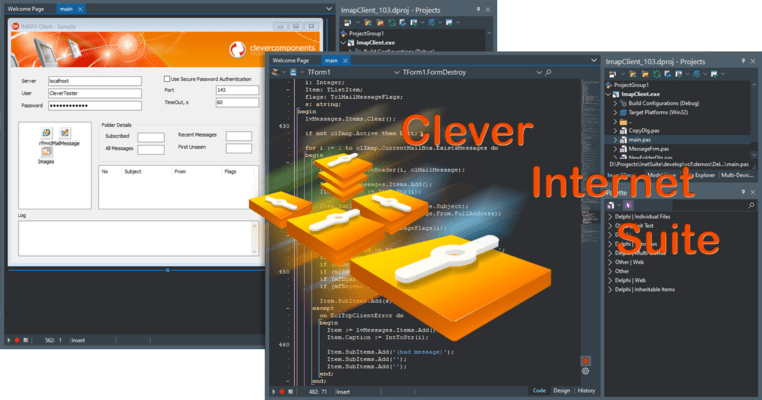Expand Delphi | Inheritable Items palette category
Image resolution: width=762 pixels, height=400 pixels.
611,288
